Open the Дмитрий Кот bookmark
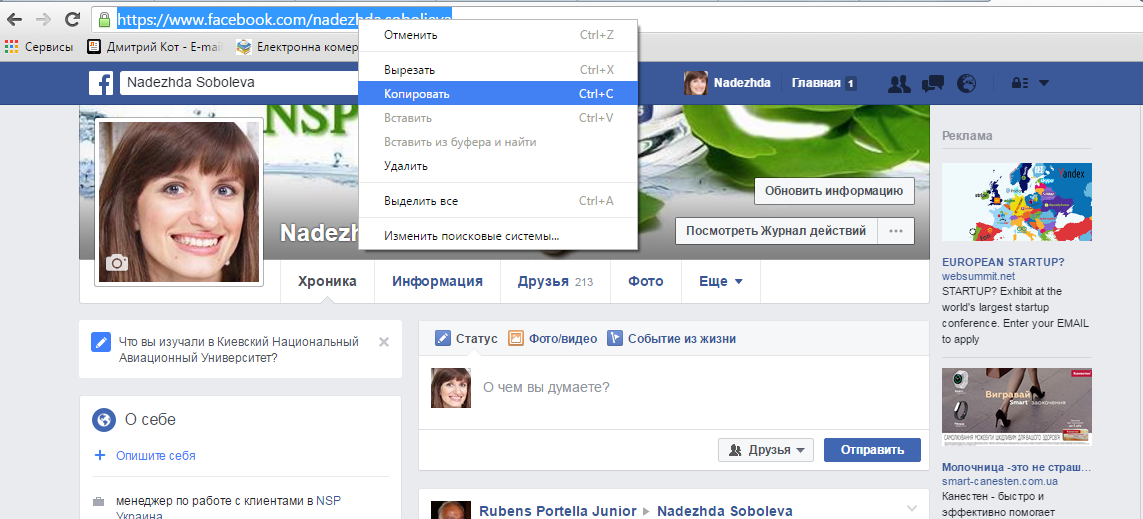This screenshot has width=1143, height=519. click(154, 47)
